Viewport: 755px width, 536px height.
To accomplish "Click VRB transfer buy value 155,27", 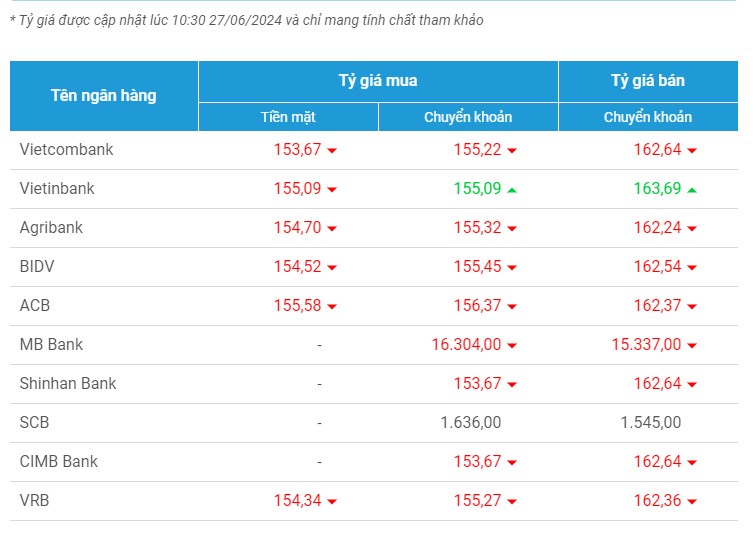I will (x=478, y=501).
